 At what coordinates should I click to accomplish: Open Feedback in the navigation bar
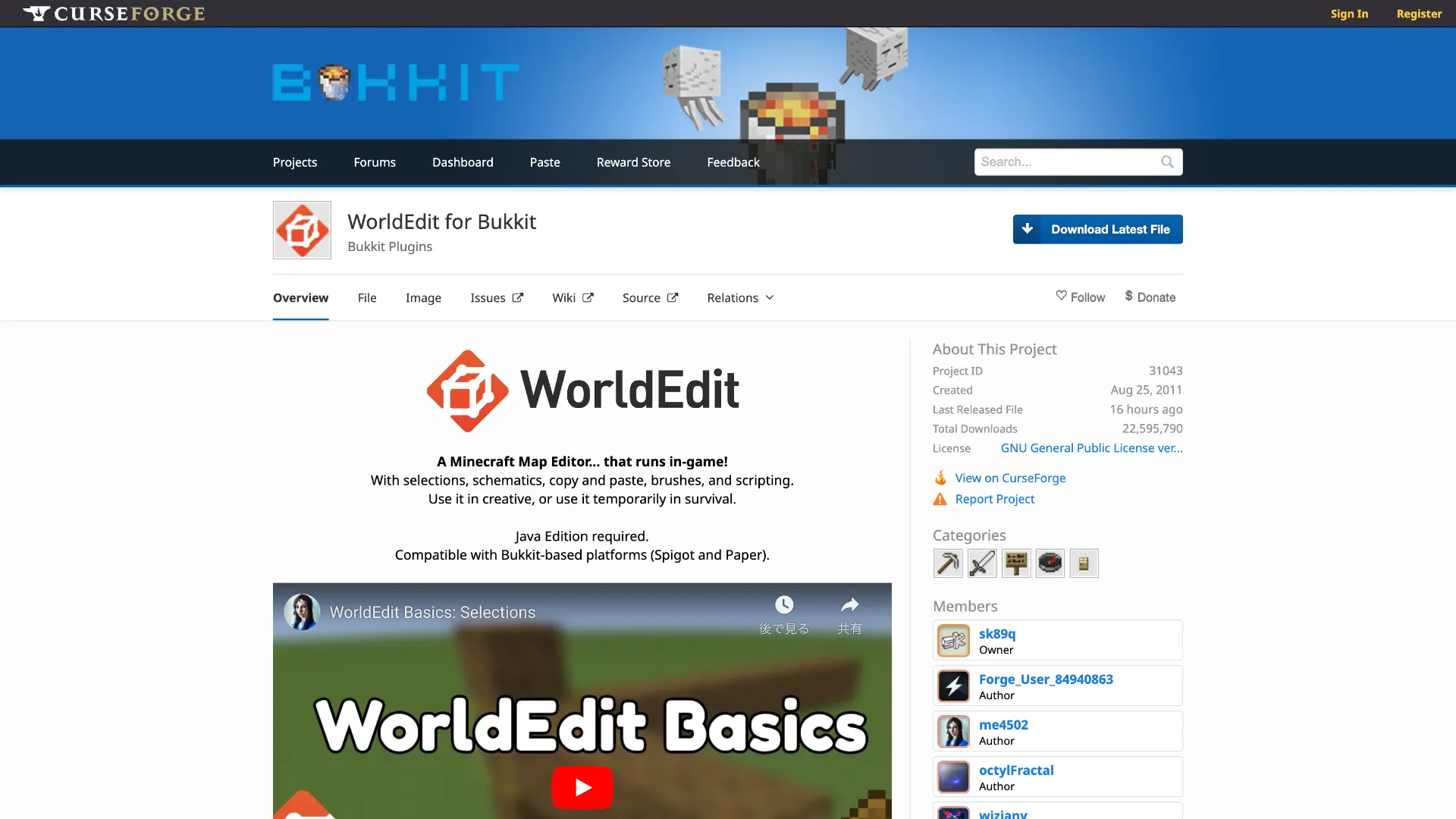(733, 162)
